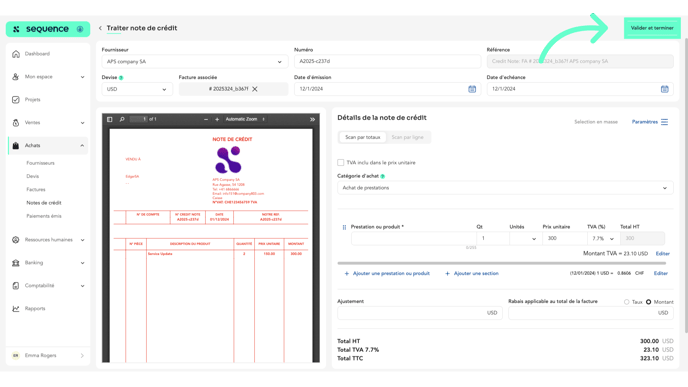The height and width of the screenshot is (387, 688).
Task: Click the PDF viewer search icon
Action: [122, 119]
